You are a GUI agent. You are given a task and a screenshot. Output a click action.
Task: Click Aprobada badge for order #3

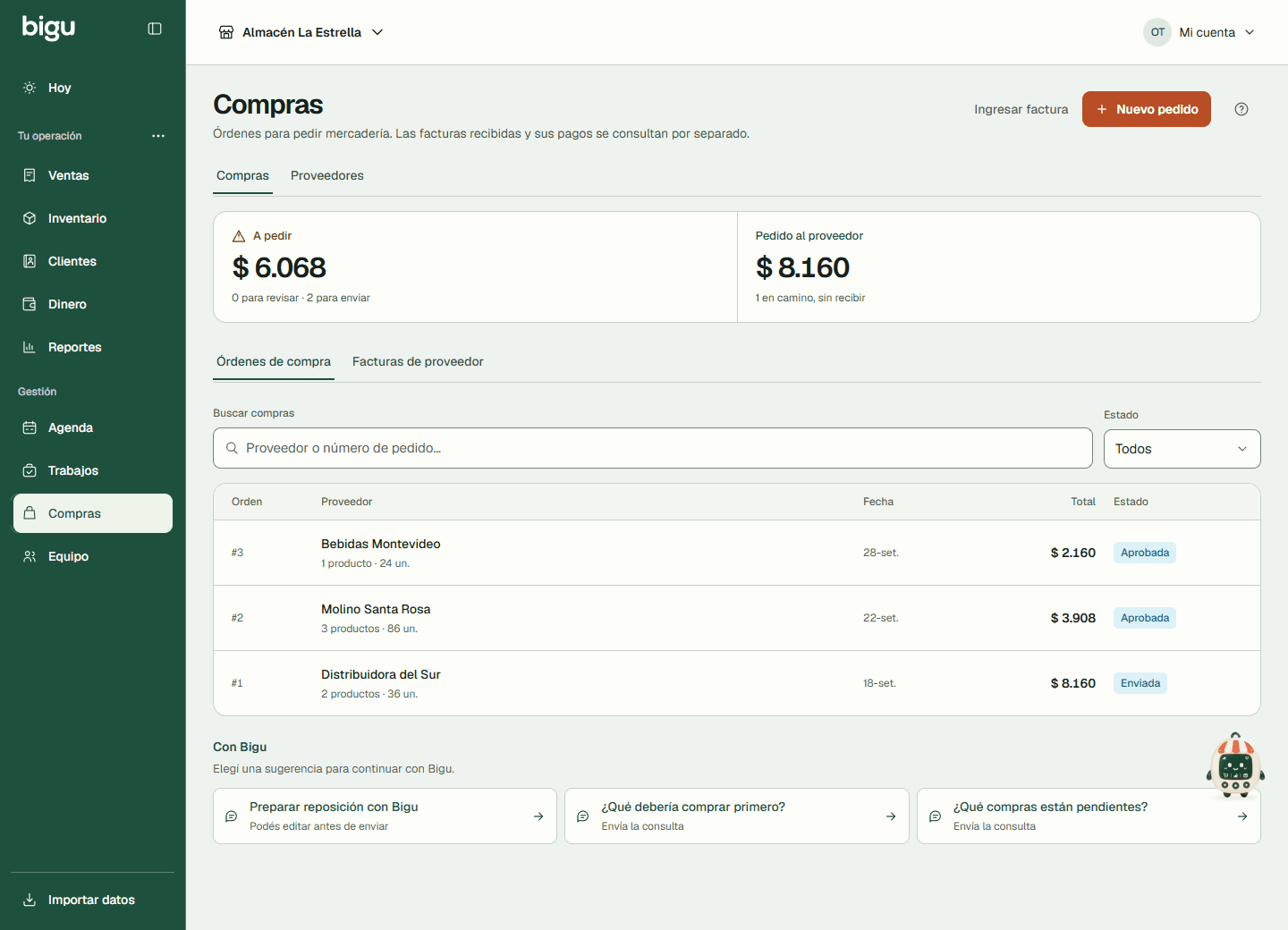1145,553
